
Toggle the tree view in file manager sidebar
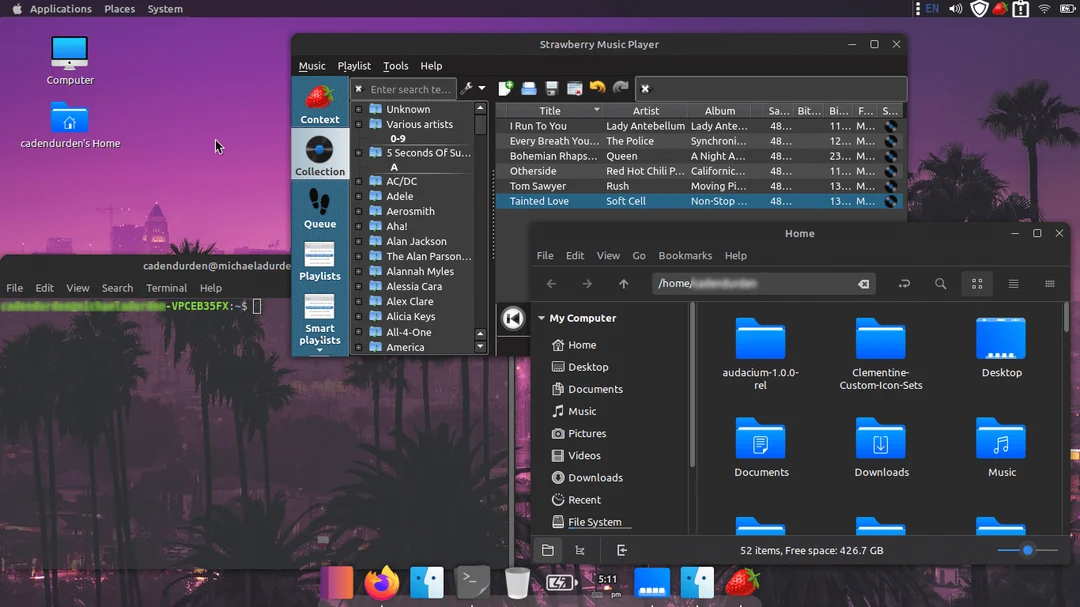580,550
